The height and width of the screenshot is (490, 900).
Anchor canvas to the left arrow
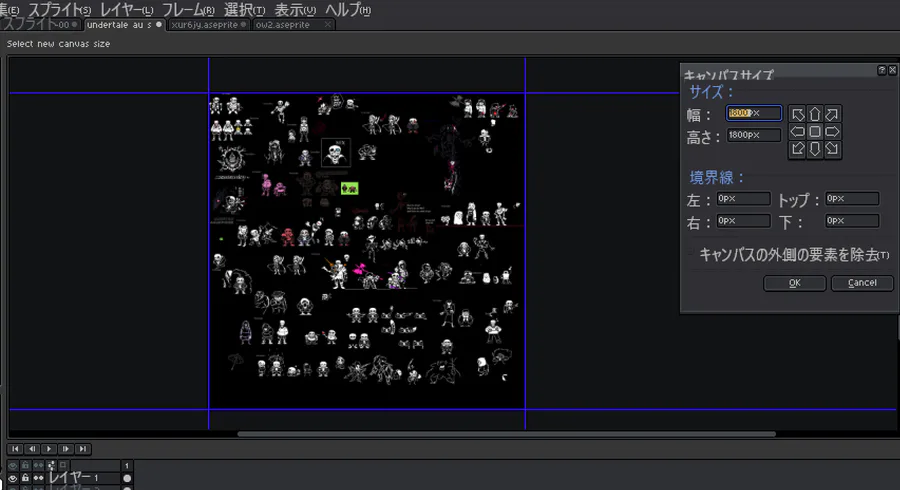tap(798, 131)
